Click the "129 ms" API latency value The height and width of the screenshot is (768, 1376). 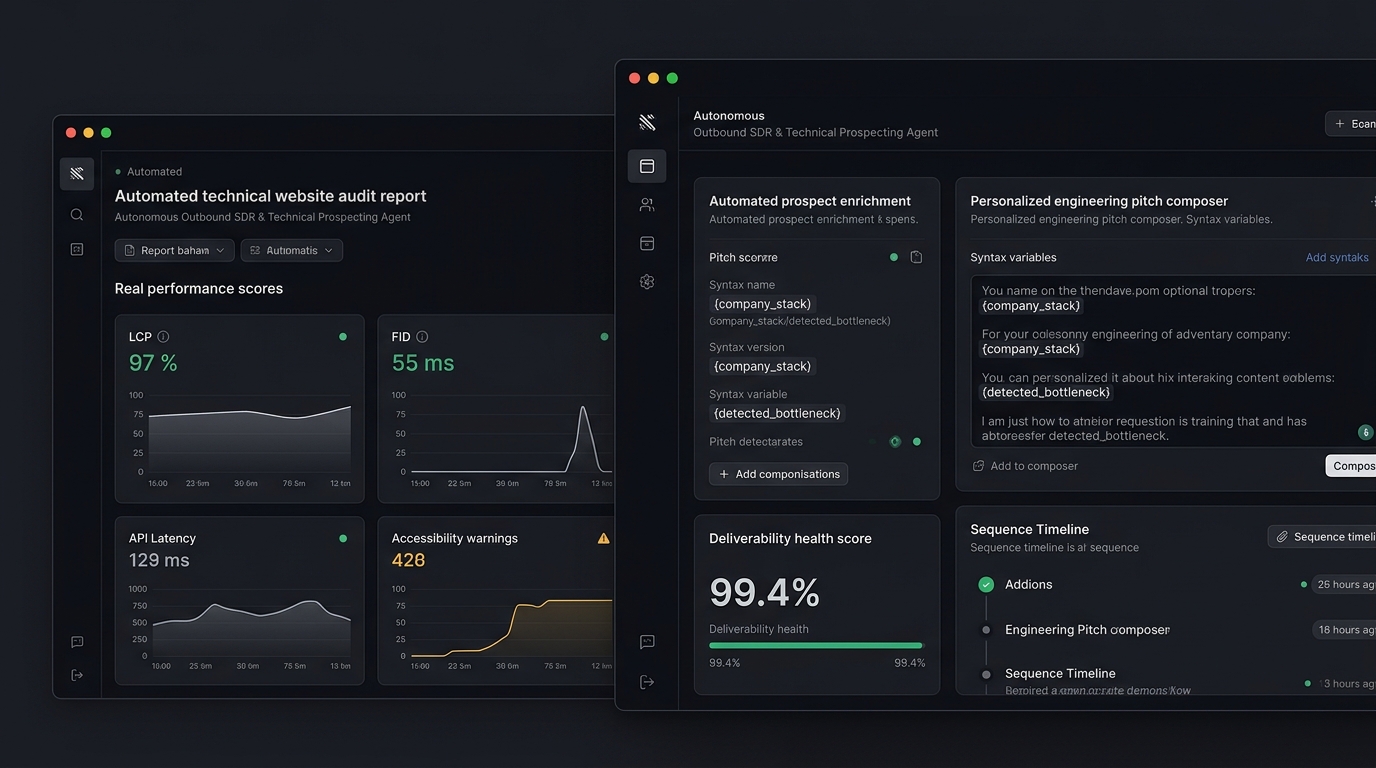click(x=159, y=561)
